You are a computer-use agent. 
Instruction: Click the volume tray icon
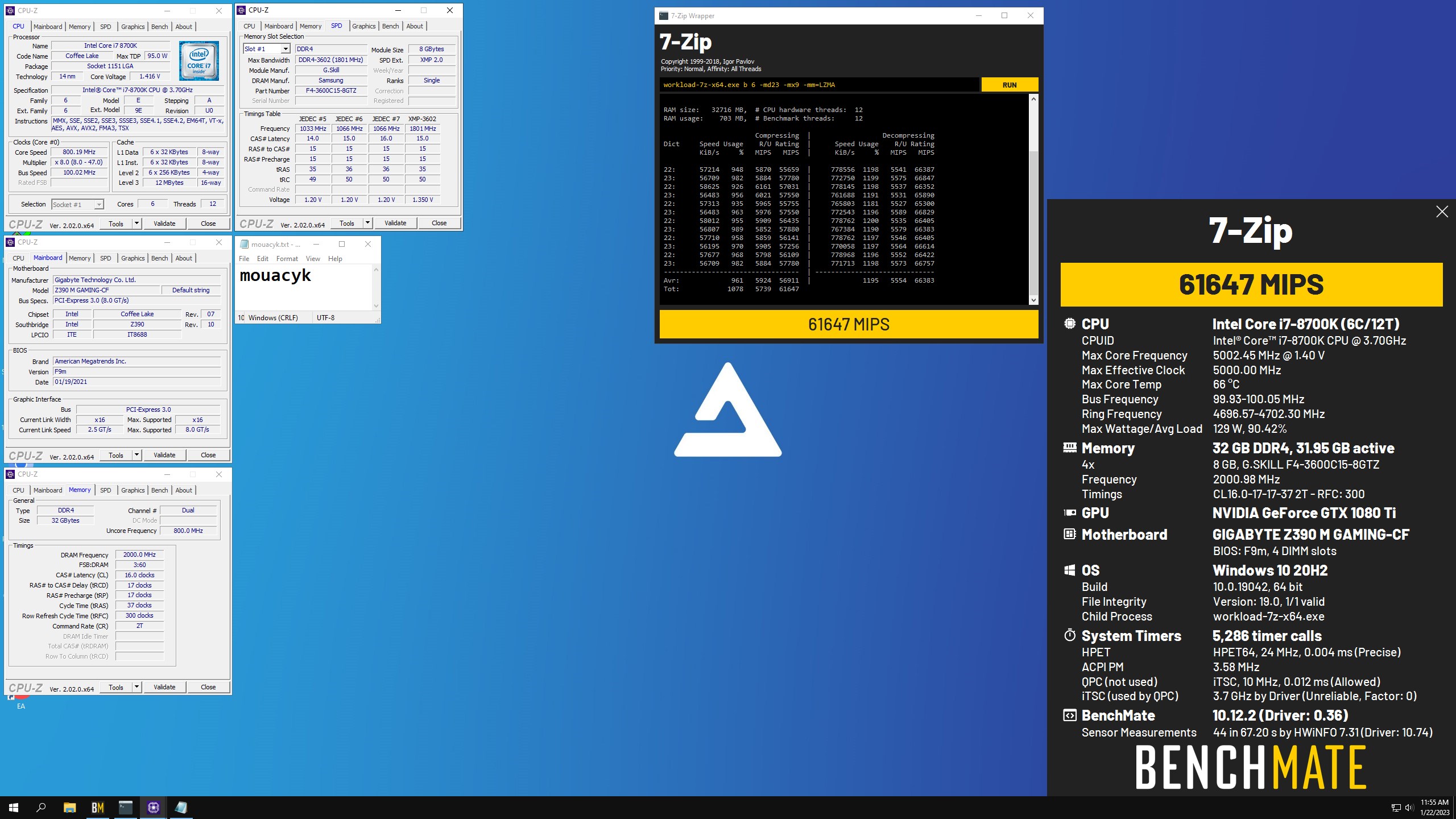pyautogui.click(x=1409, y=808)
